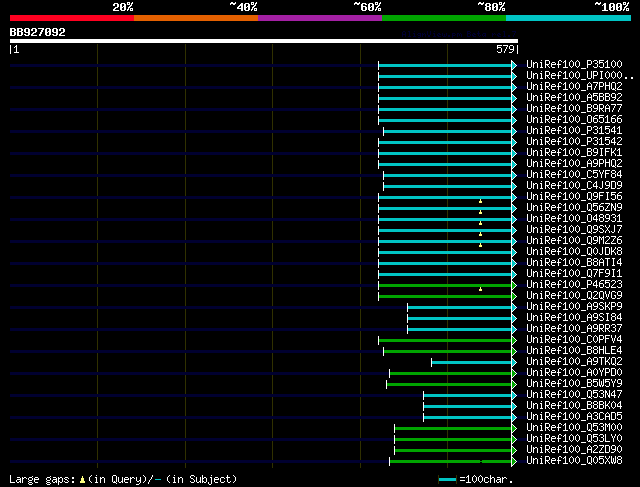Click UniRef100_A9TKQ2 label
This screenshot has width=640, height=487.
[574, 362]
